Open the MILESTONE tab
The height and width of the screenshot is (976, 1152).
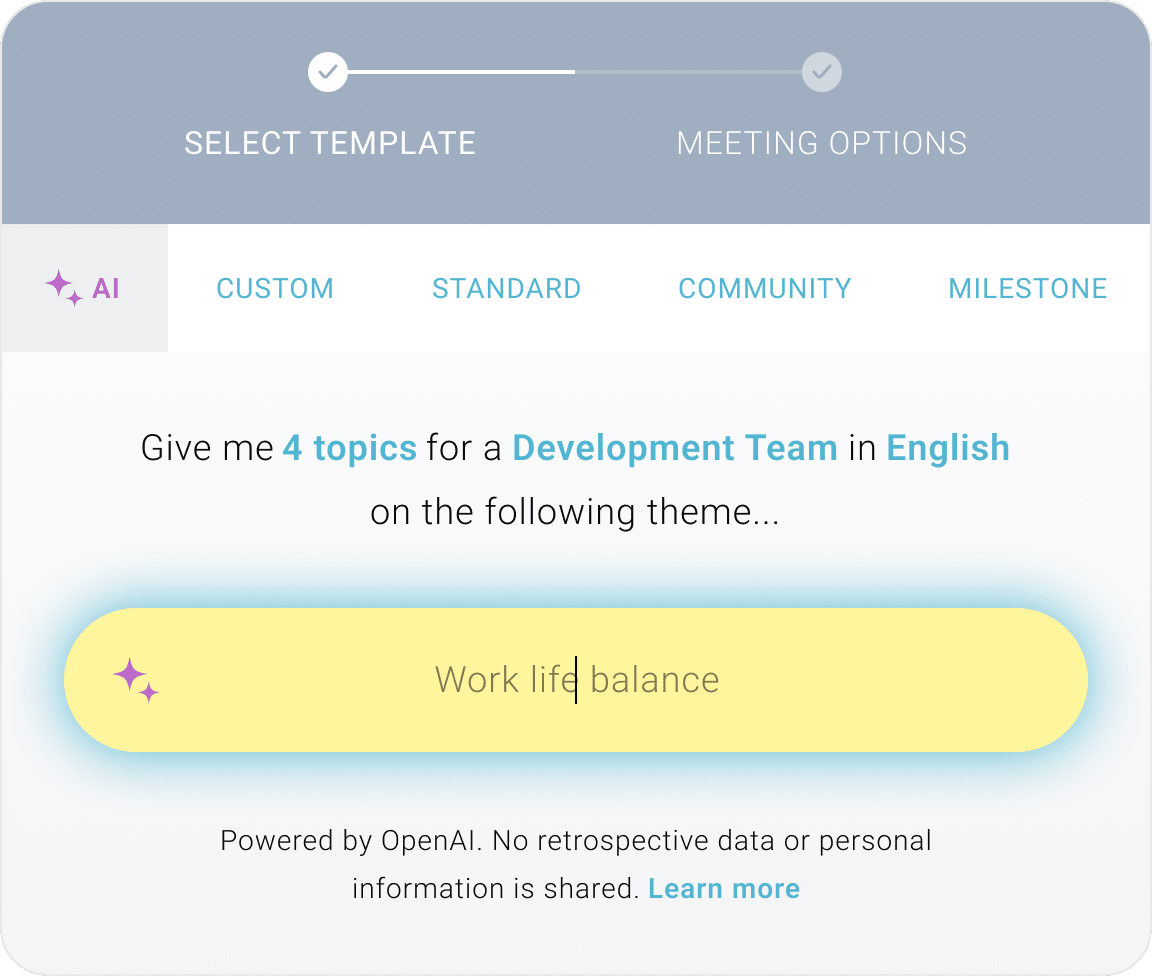pyautogui.click(x=1027, y=289)
